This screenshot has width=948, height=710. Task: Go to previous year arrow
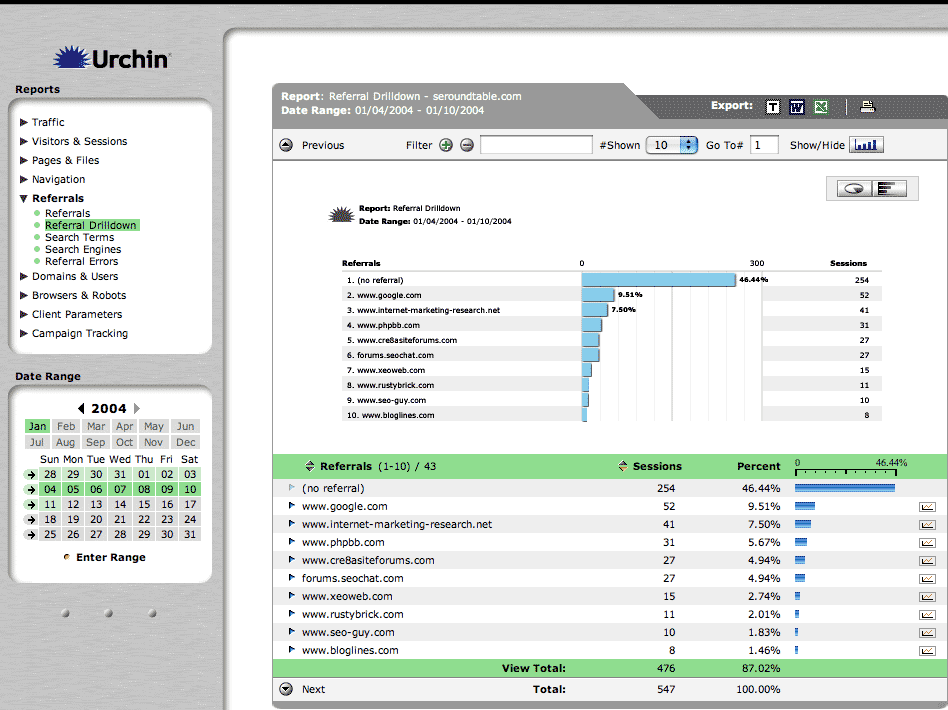click(81, 408)
